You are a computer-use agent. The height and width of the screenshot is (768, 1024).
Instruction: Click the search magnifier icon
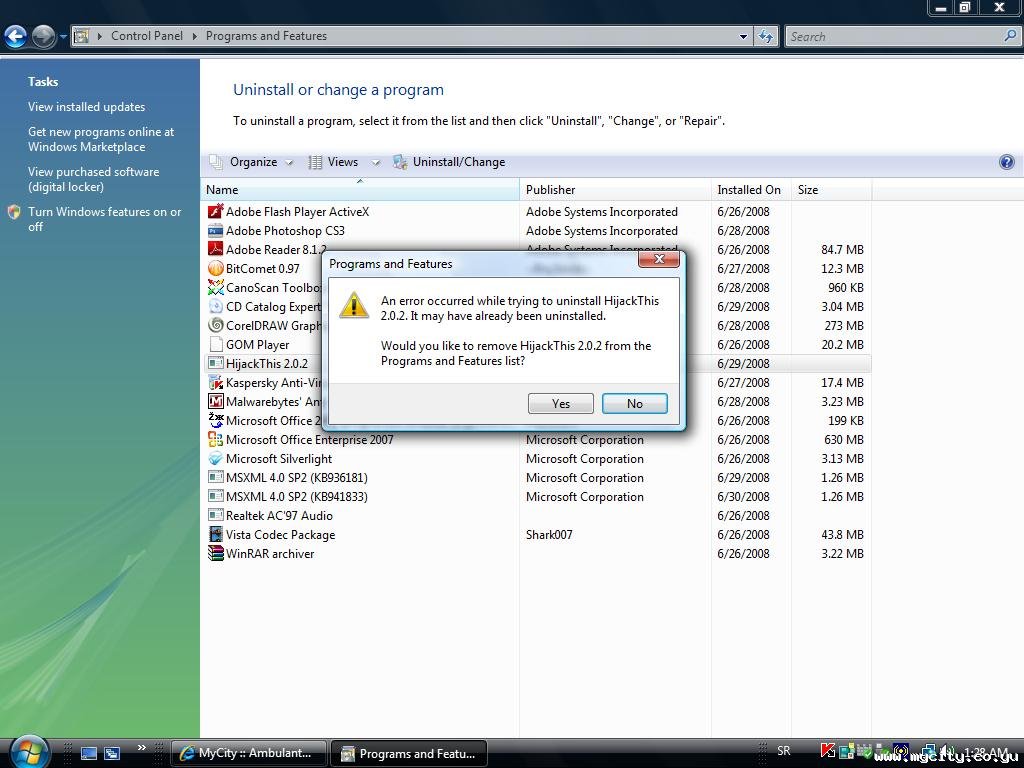(x=1010, y=36)
